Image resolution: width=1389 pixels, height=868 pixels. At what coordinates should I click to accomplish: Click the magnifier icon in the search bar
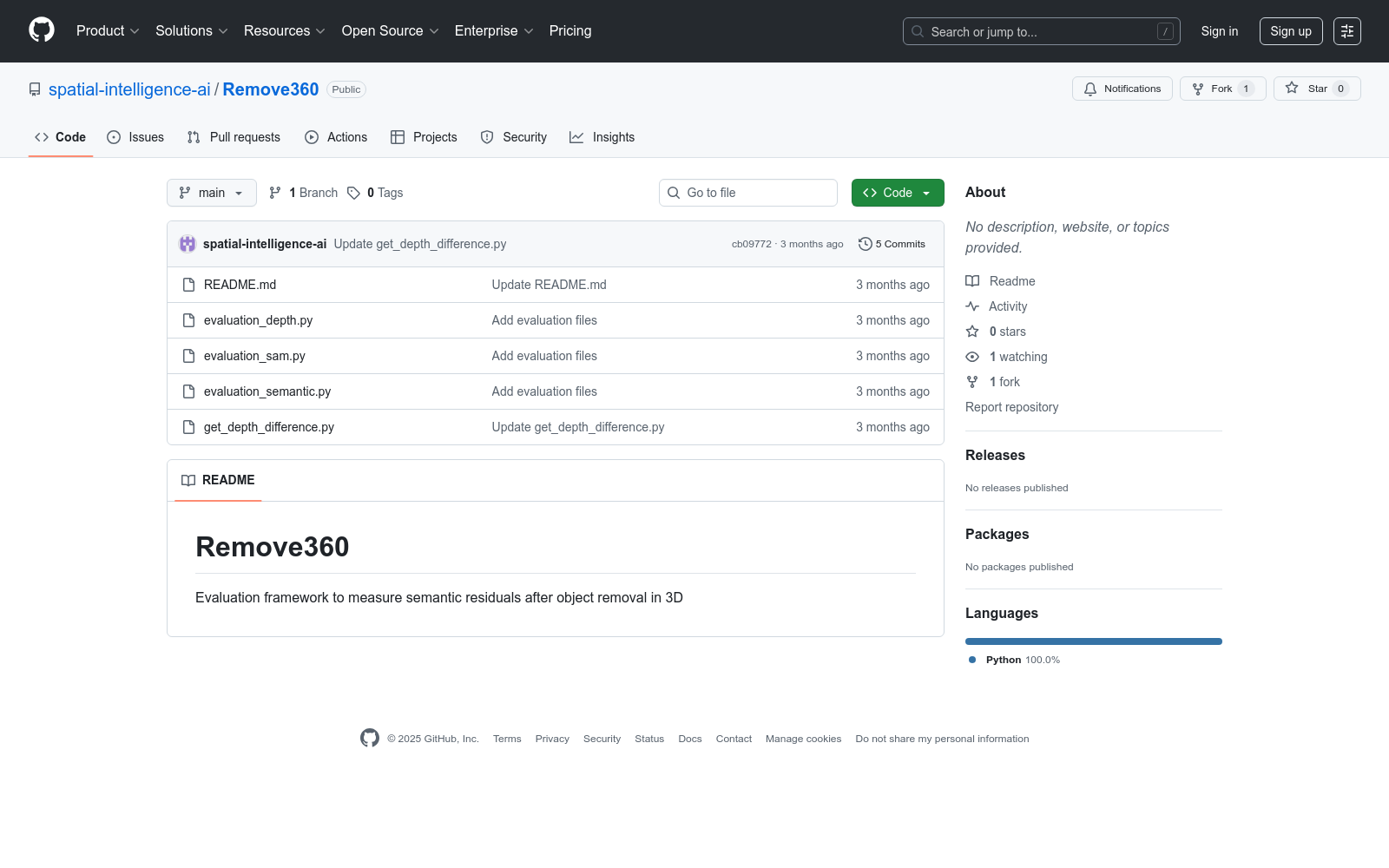point(918,31)
